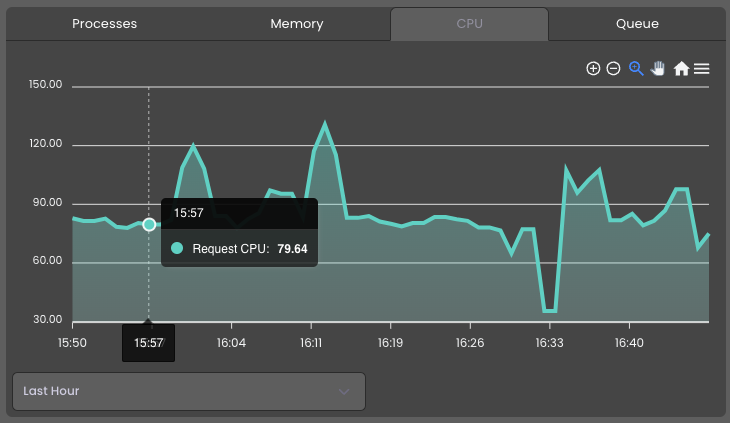Reset zoom with the home icon
730x423 pixels.
click(681, 68)
